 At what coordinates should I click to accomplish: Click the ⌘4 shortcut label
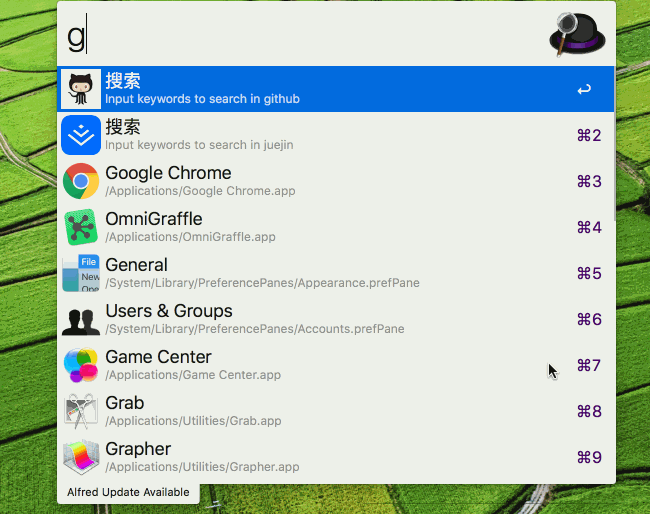(589, 228)
